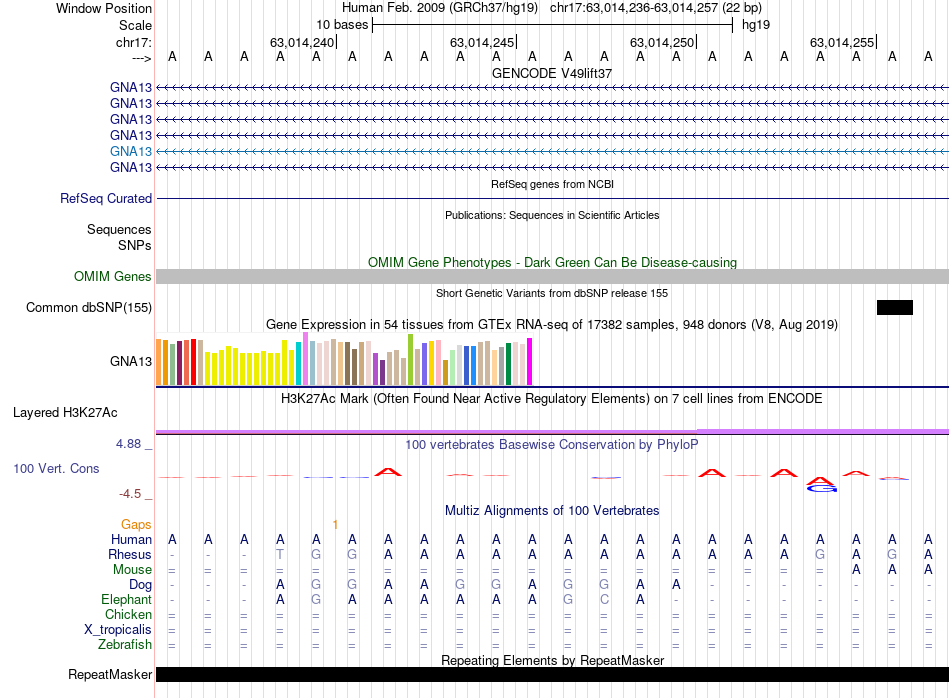950x698 pixels.
Task: Click the blue G in the PhyloP conservation track
Action: point(821,488)
